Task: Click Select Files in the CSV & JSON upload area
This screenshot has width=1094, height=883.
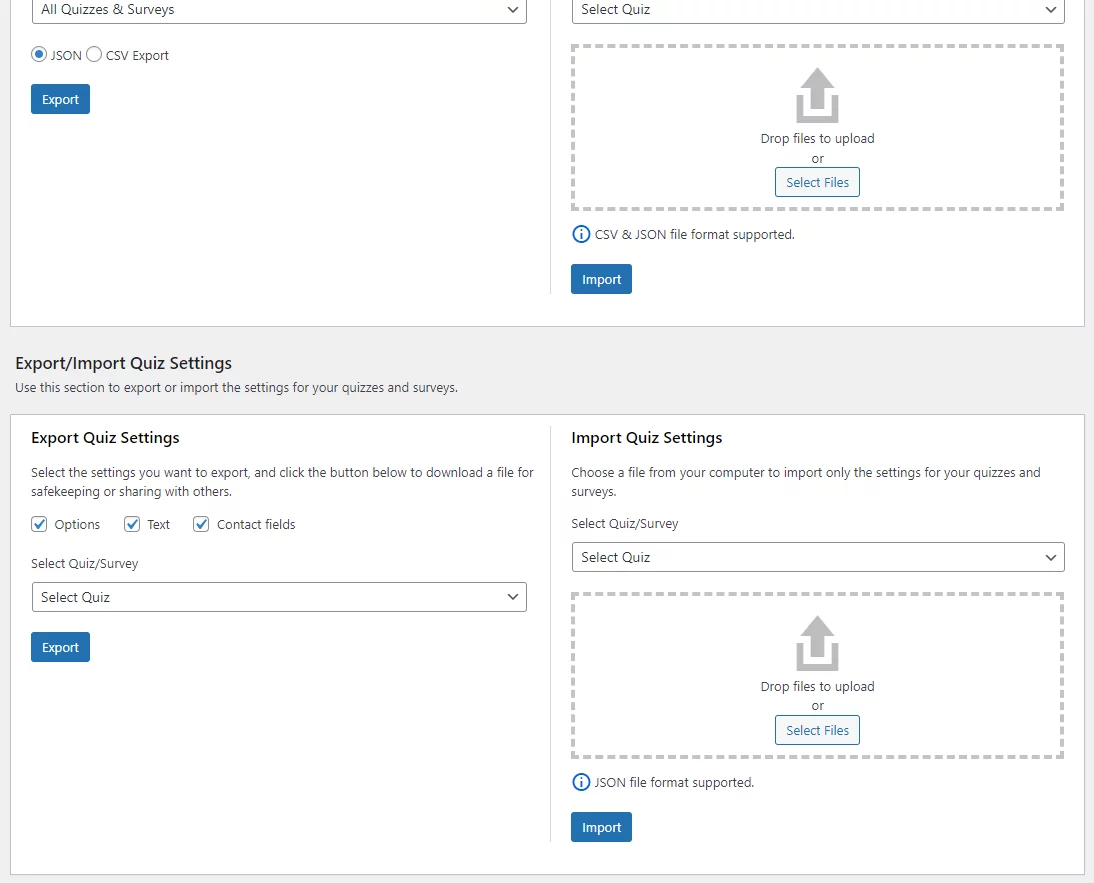Action: click(x=817, y=182)
